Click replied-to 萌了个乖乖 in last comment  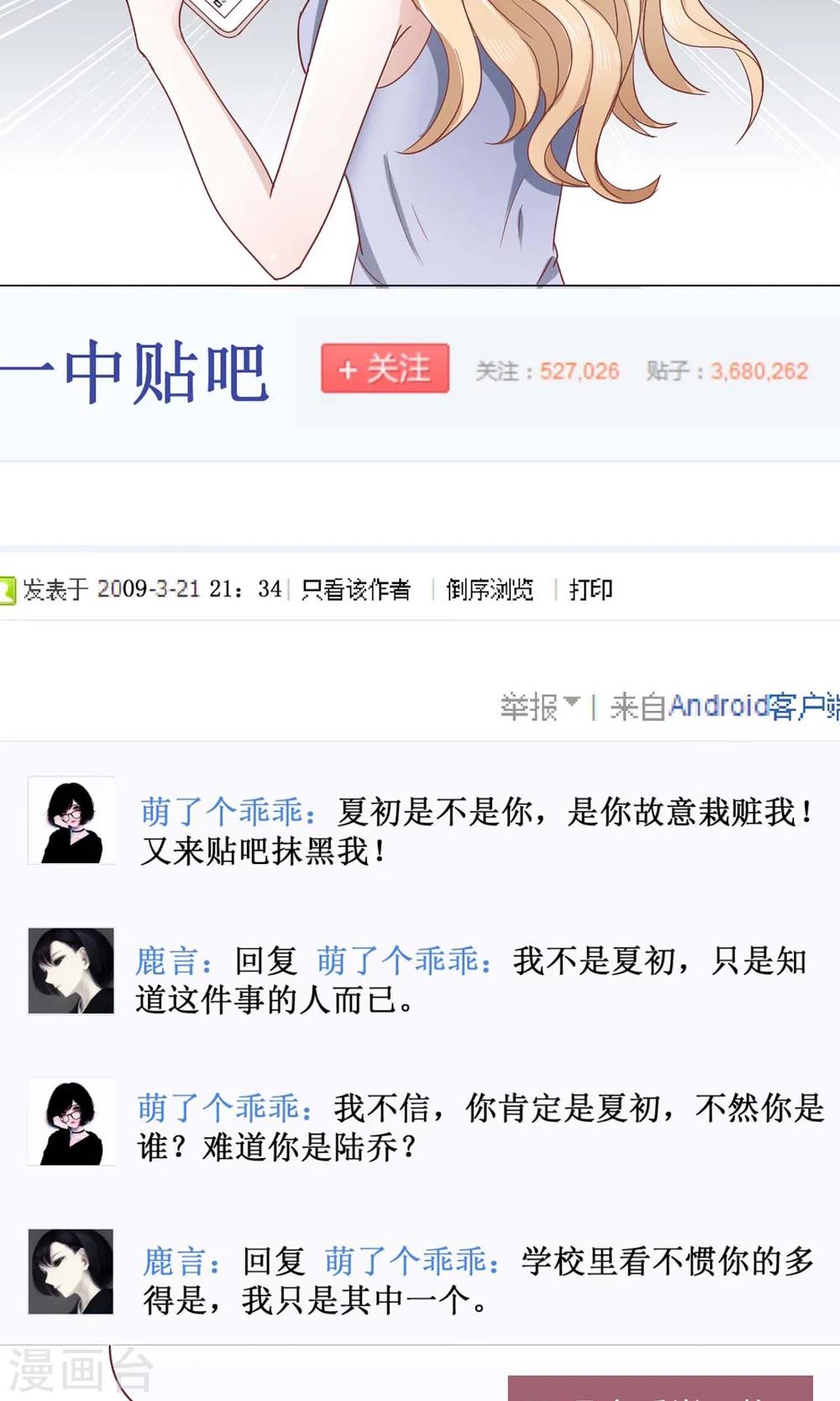coord(406,1261)
